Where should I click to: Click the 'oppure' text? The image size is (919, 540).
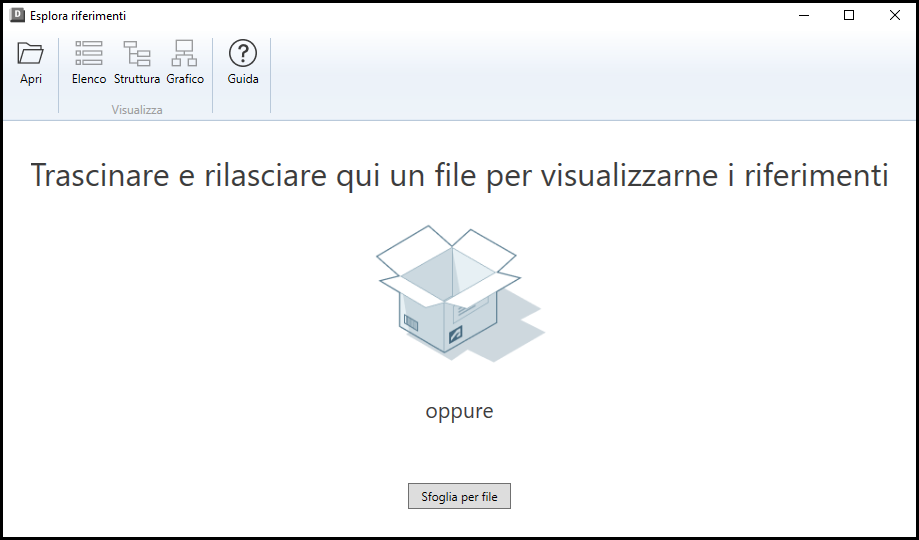click(x=459, y=411)
